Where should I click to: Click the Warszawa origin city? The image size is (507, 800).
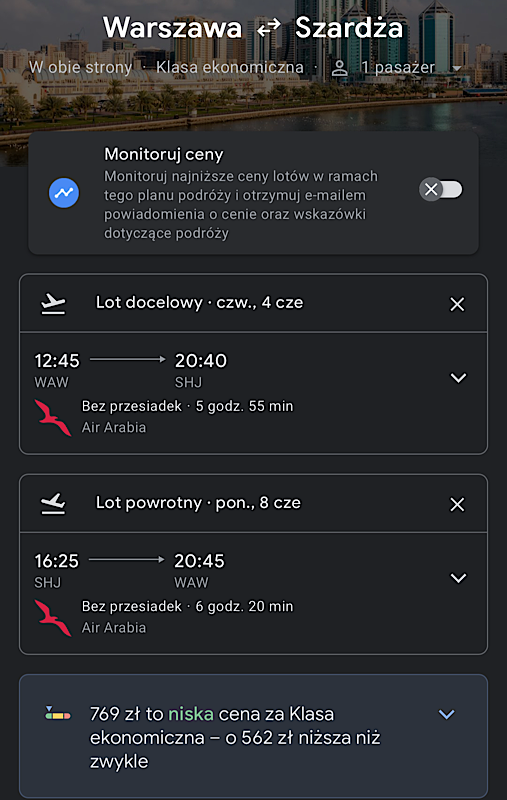pyautogui.click(x=172, y=28)
